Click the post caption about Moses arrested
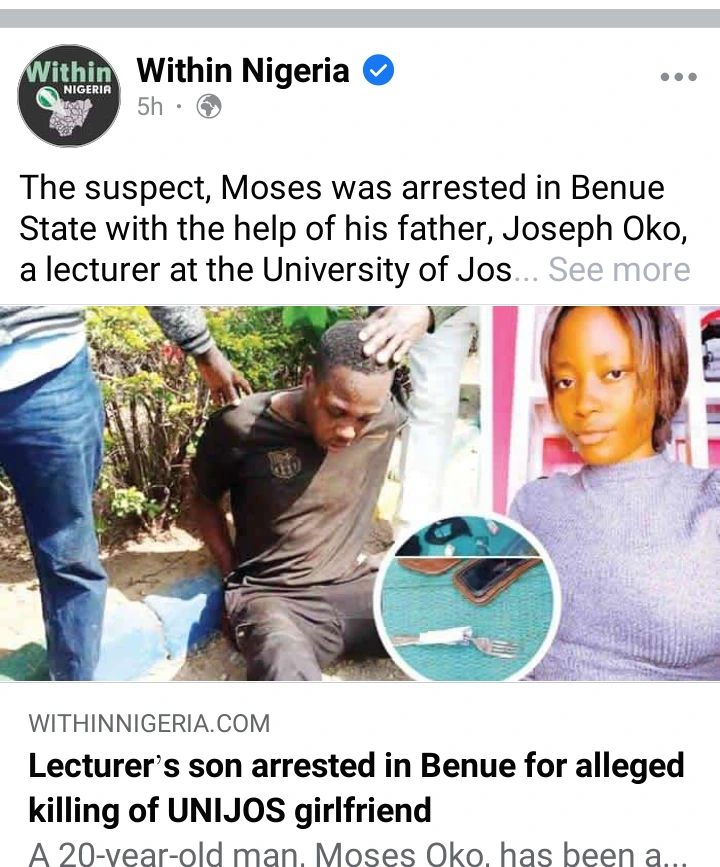This screenshot has width=720, height=867. (x=354, y=228)
